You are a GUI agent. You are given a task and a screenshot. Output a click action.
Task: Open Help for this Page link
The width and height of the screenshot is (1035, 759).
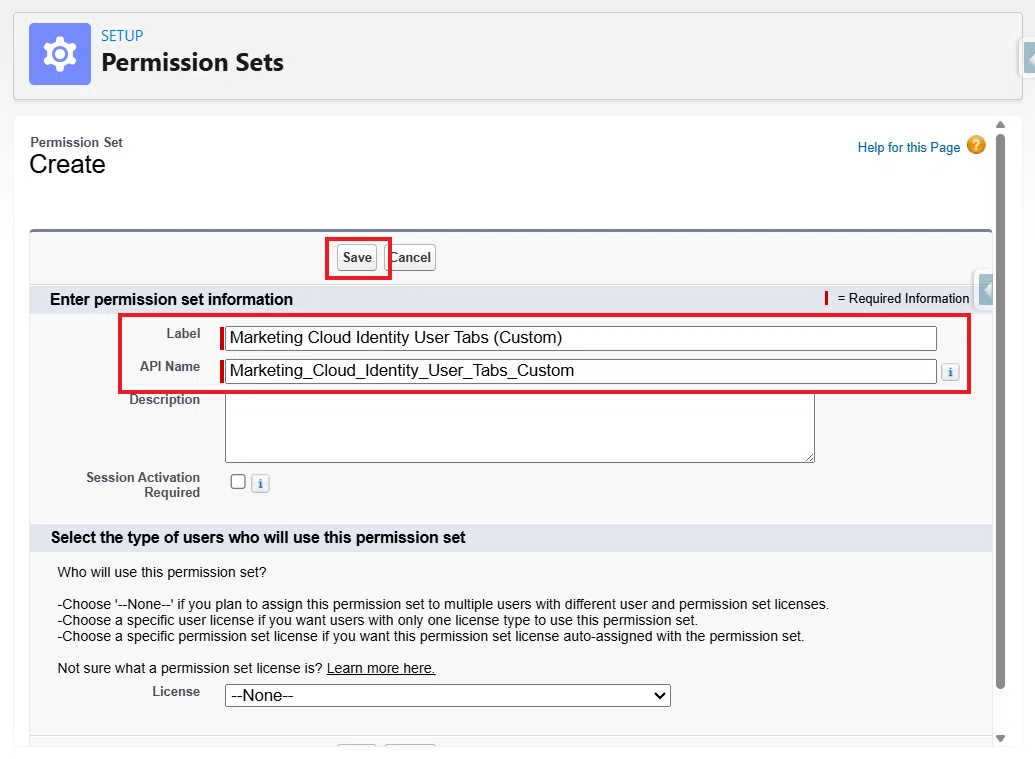[x=908, y=147]
